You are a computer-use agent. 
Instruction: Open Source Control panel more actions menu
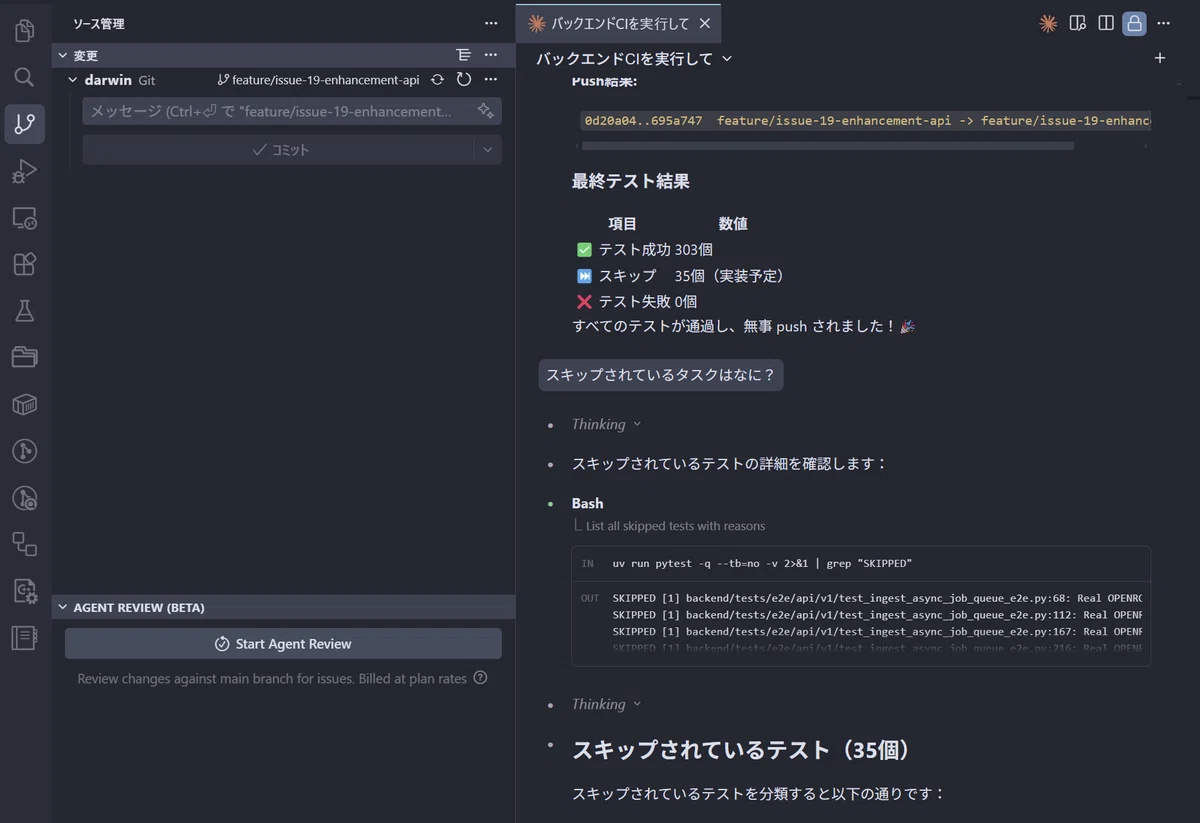[x=490, y=23]
